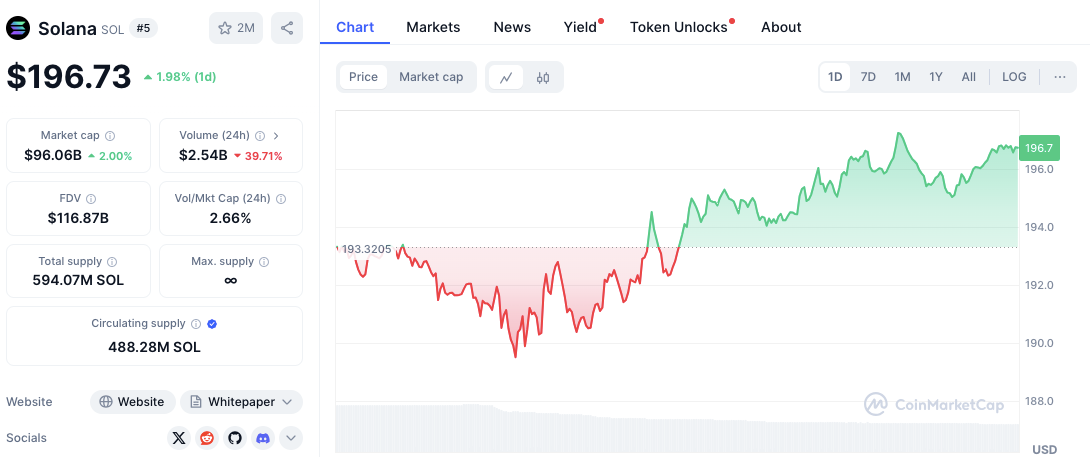The width and height of the screenshot is (1090, 457).
Task: Click the share icon next to Solana
Action: click(287, 28)
